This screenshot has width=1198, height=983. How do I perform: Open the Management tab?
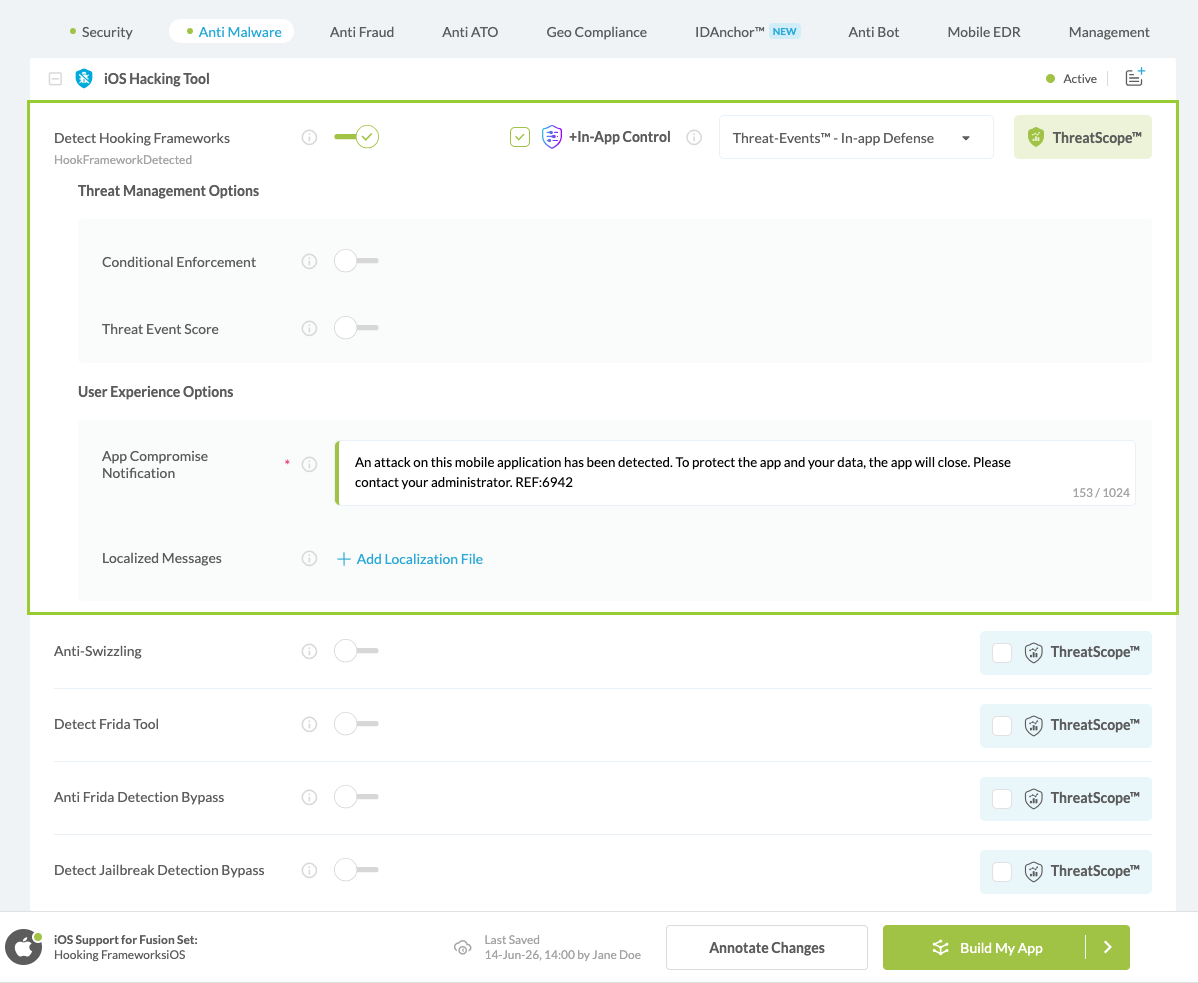(x=1109, y=32)
